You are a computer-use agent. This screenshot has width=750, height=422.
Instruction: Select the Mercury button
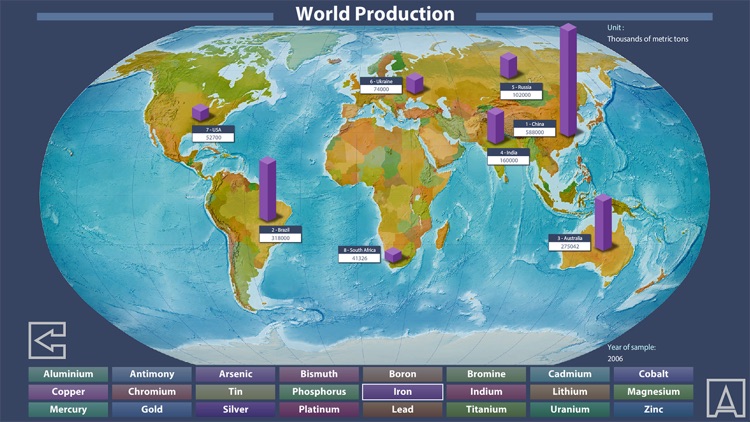(x=68, y=410)
